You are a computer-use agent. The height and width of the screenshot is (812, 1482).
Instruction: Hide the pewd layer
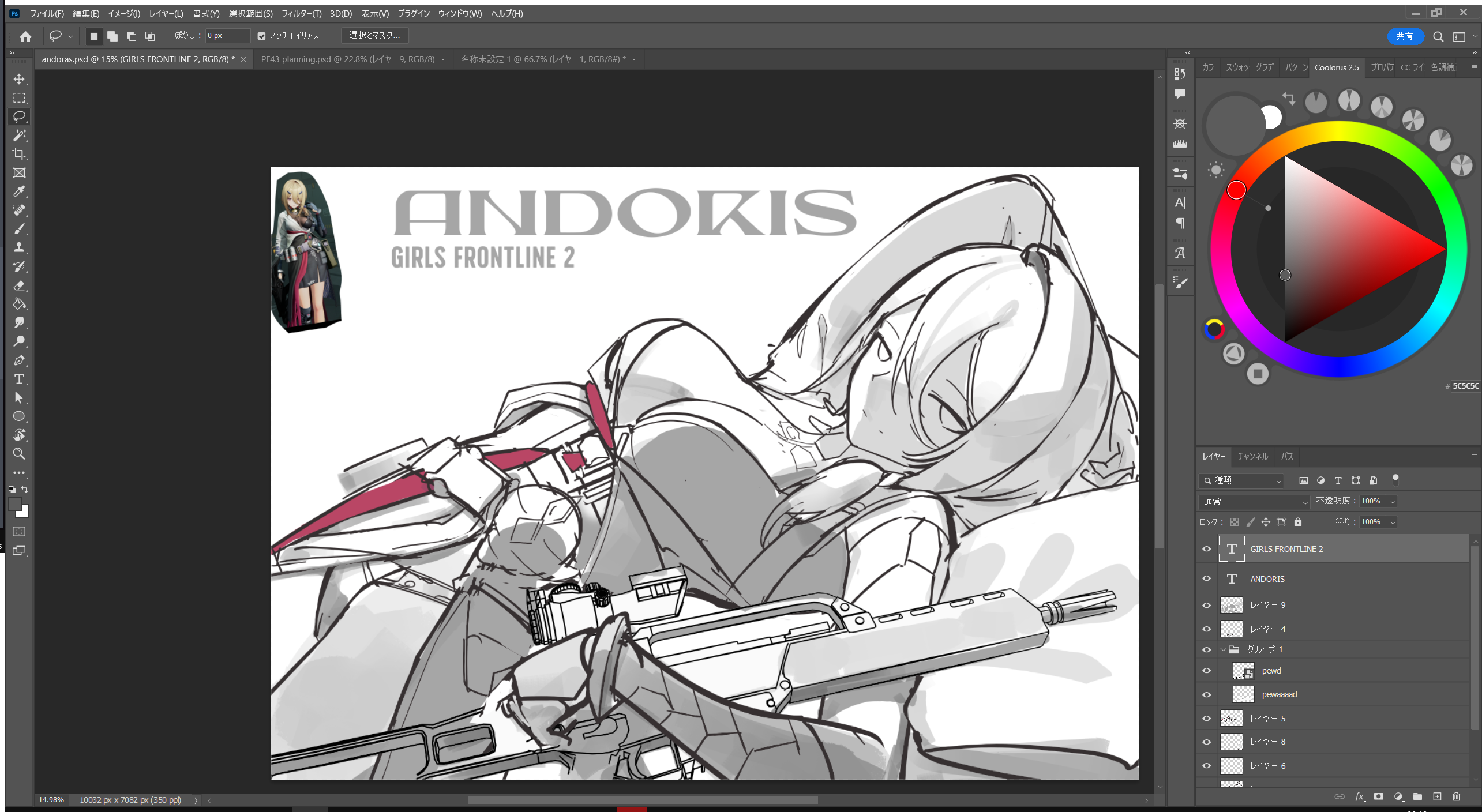tap(1206, 671)
